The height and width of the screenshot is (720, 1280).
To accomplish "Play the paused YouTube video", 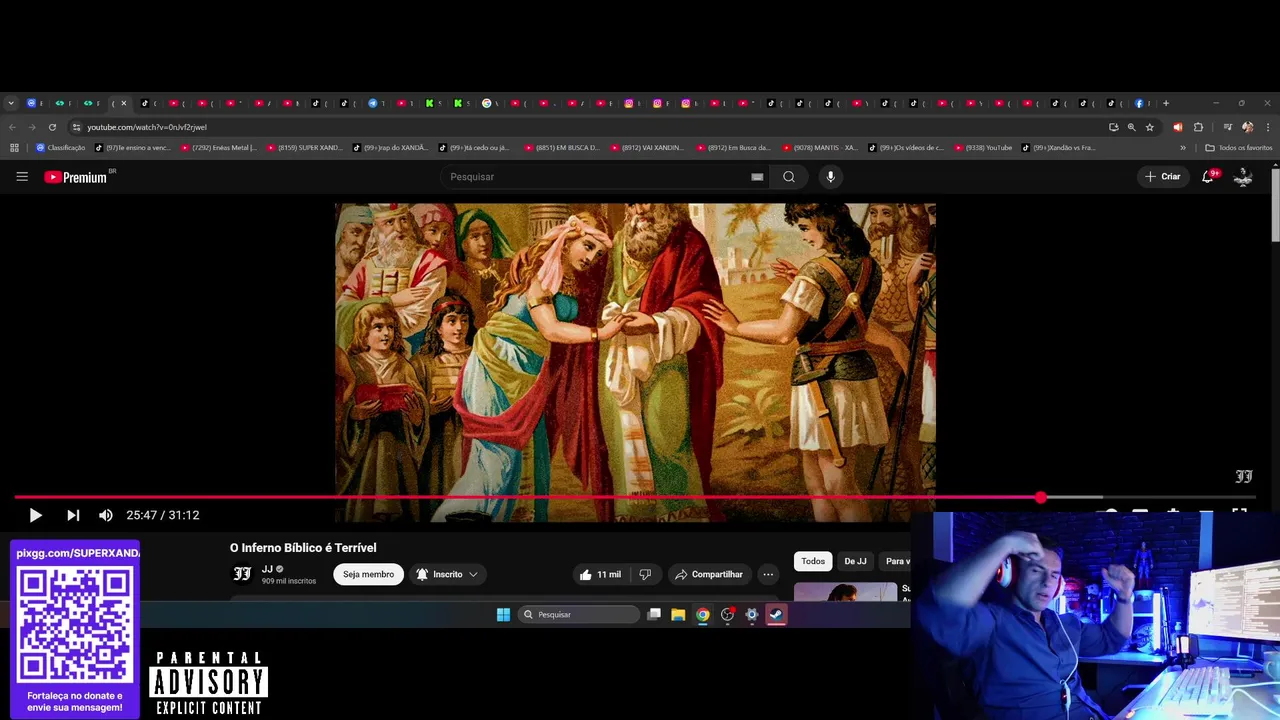I will (35, 515).
